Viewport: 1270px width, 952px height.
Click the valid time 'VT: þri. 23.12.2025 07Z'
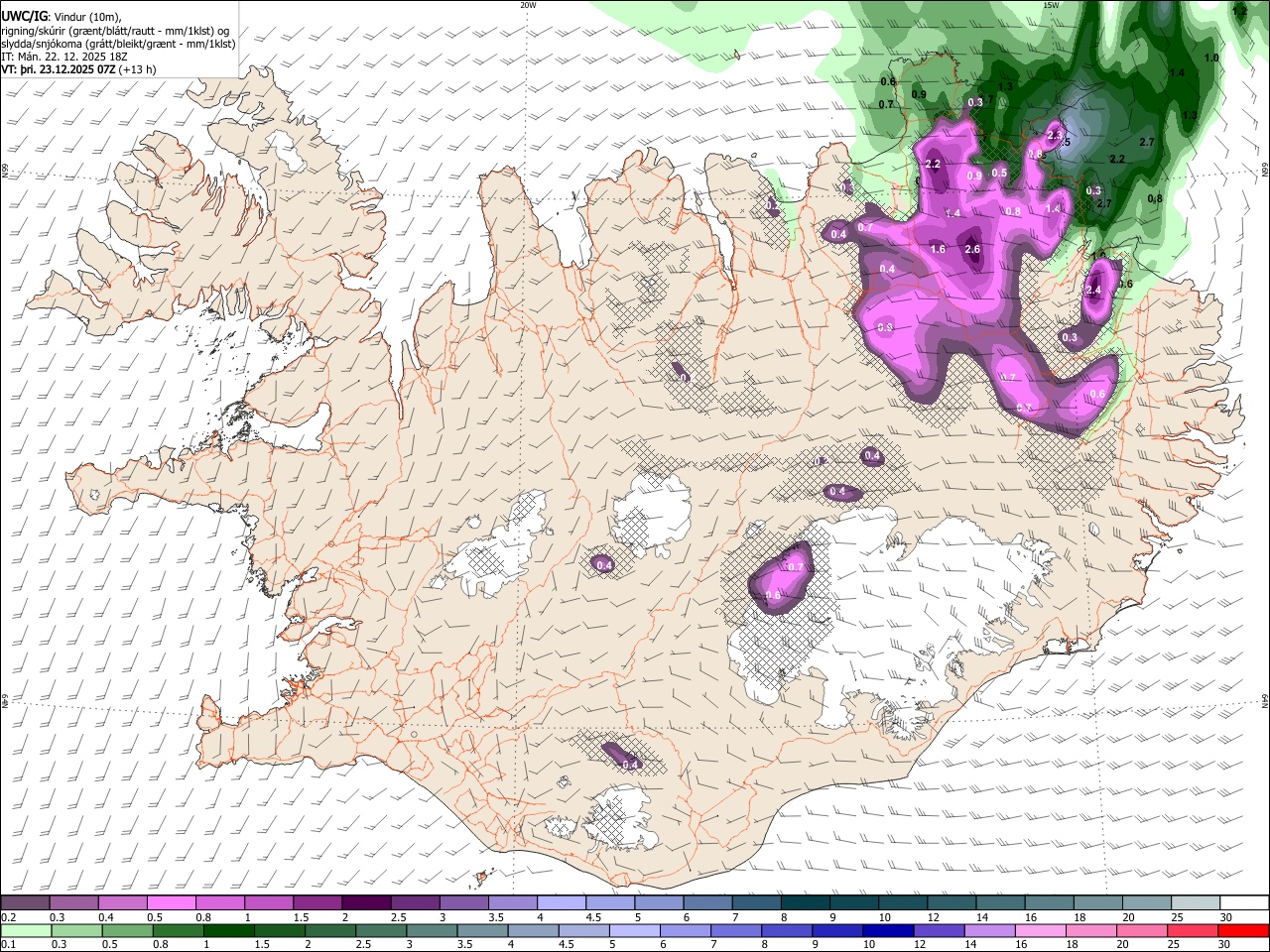[x=58, y=69]
